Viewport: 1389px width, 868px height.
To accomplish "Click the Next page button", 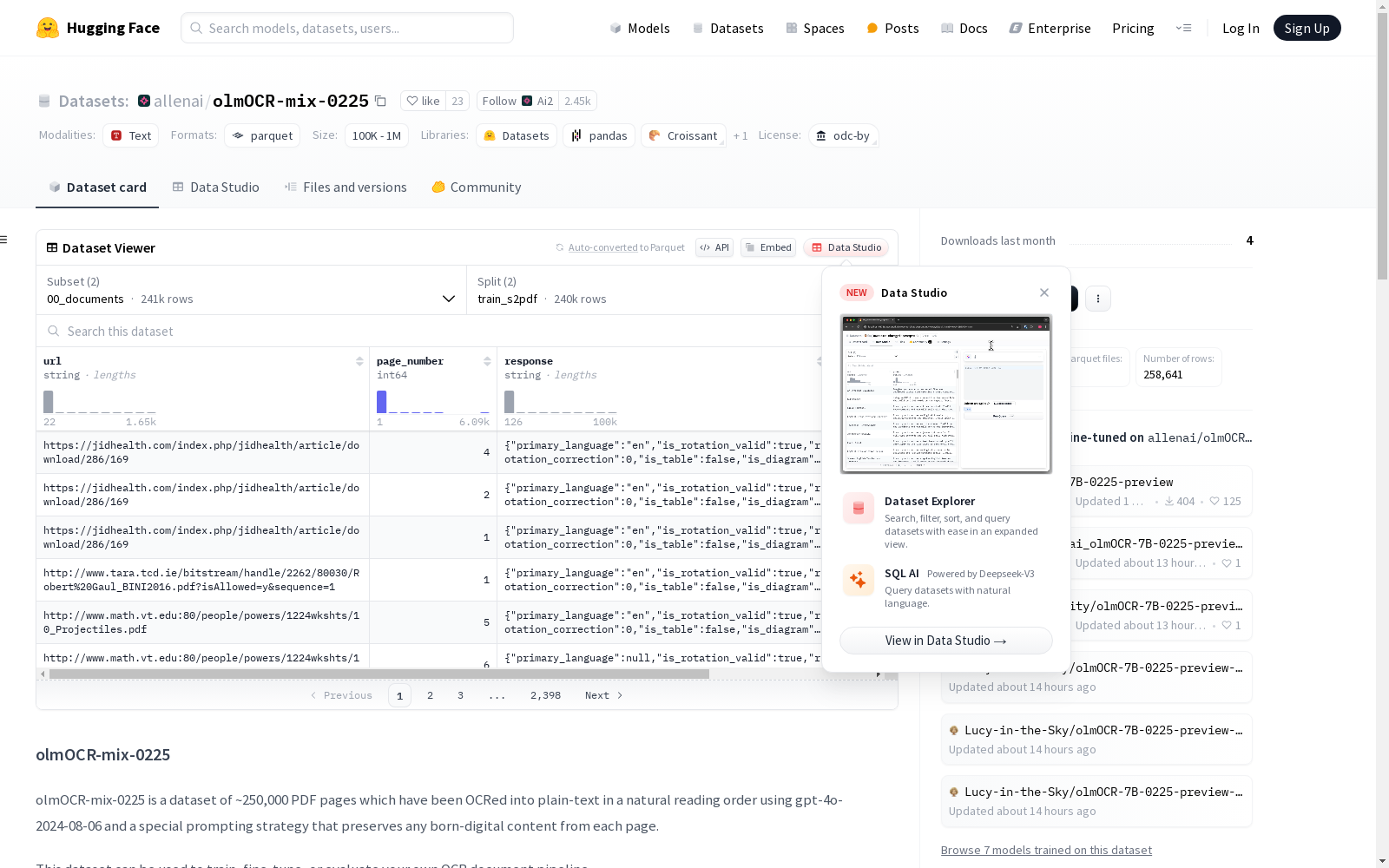I will click(x=604, y=695).
